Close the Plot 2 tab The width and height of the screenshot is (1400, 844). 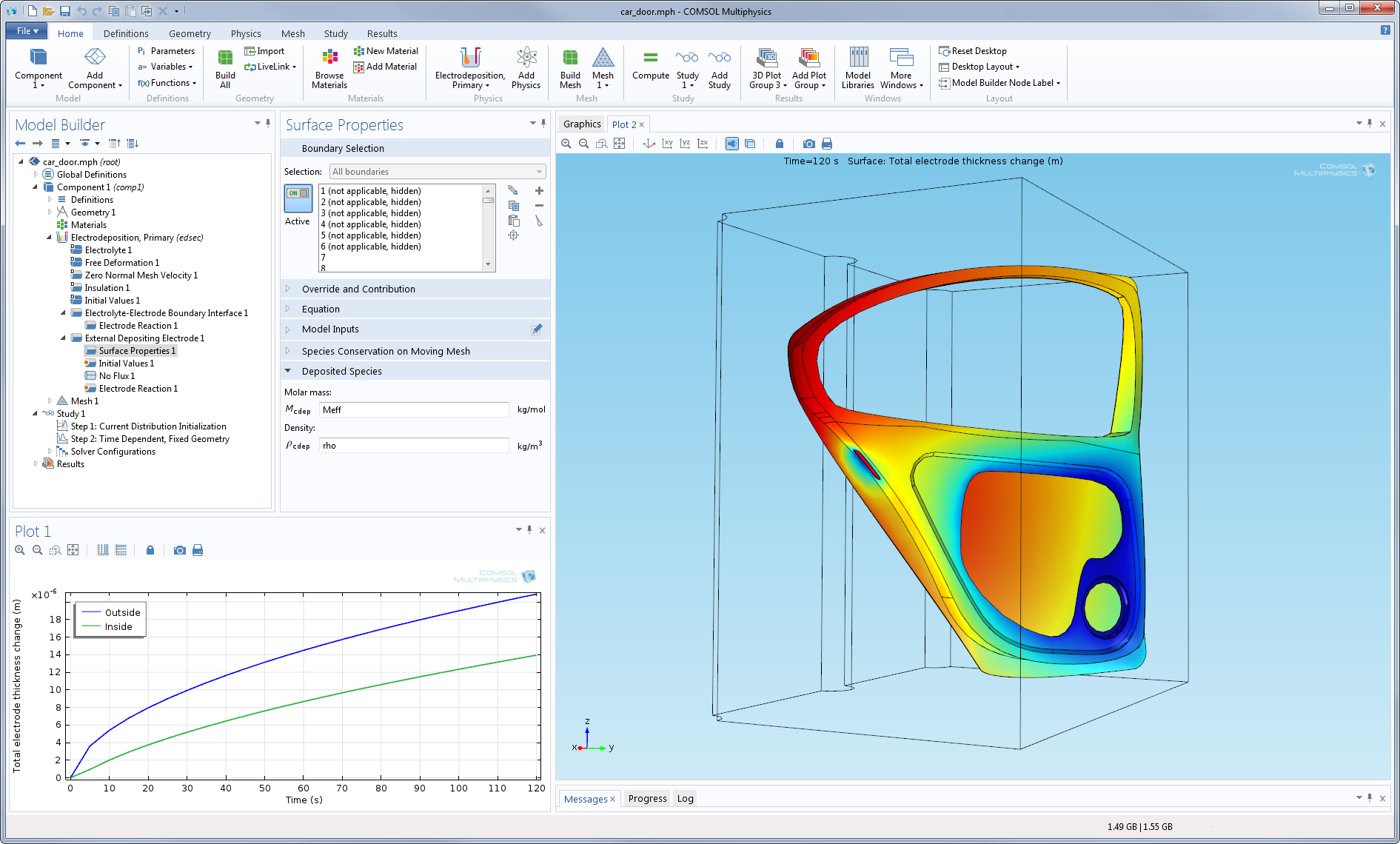point(641,124)
